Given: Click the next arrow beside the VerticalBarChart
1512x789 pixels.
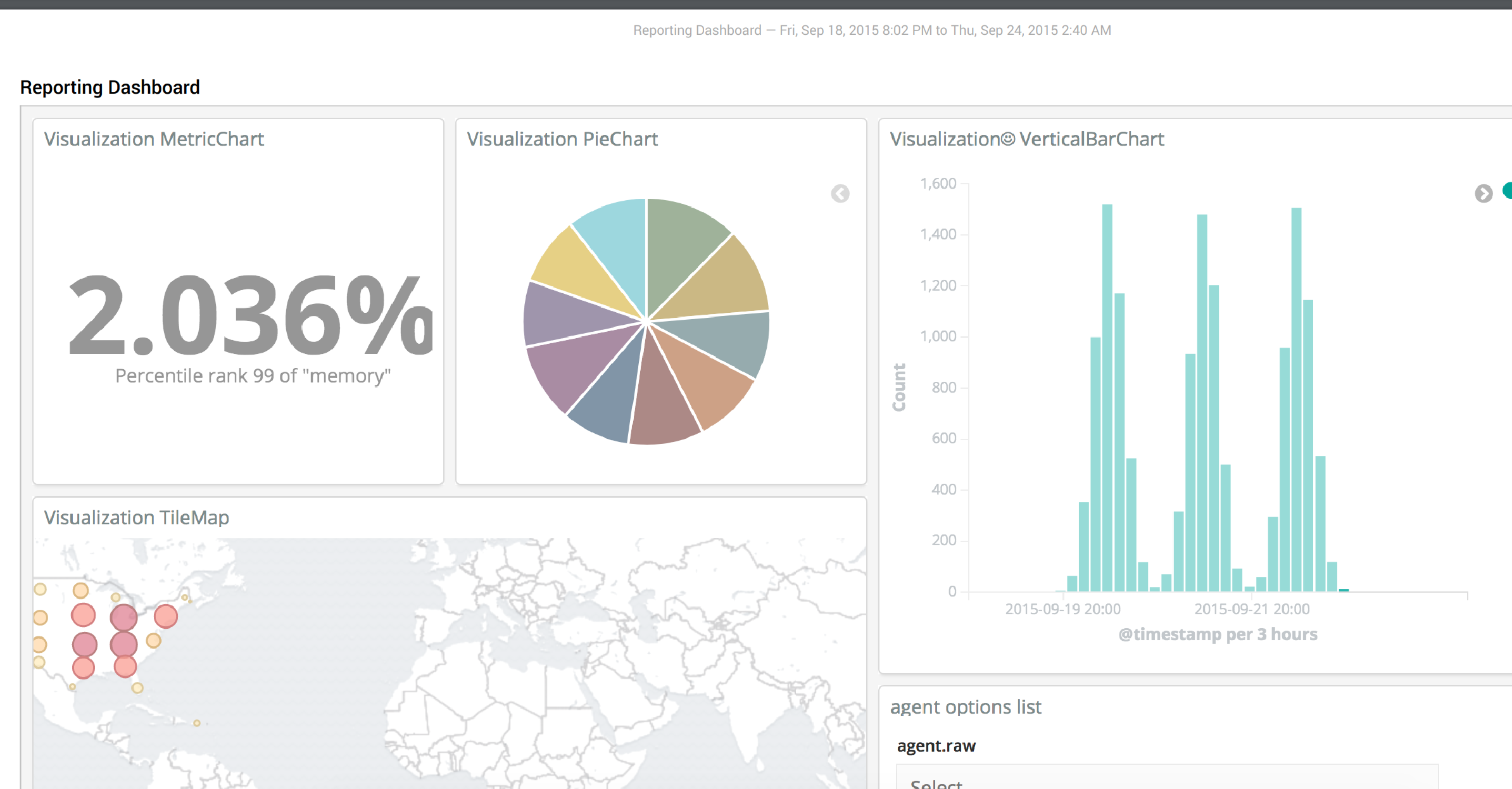Looking at the screenshot, I should (x=1485, y=195).
